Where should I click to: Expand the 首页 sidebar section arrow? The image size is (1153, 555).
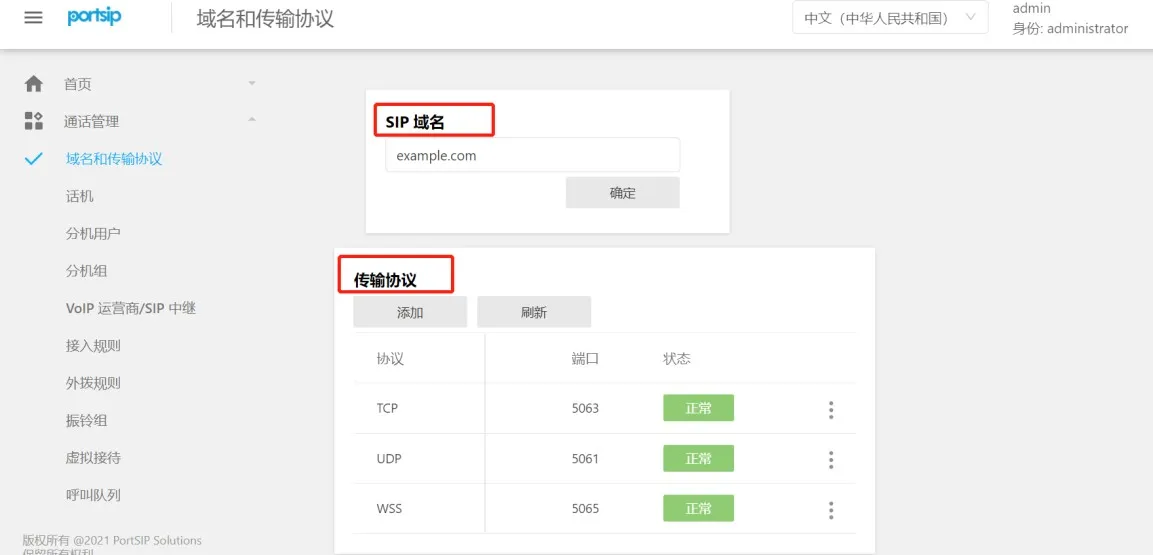point(252,83)
